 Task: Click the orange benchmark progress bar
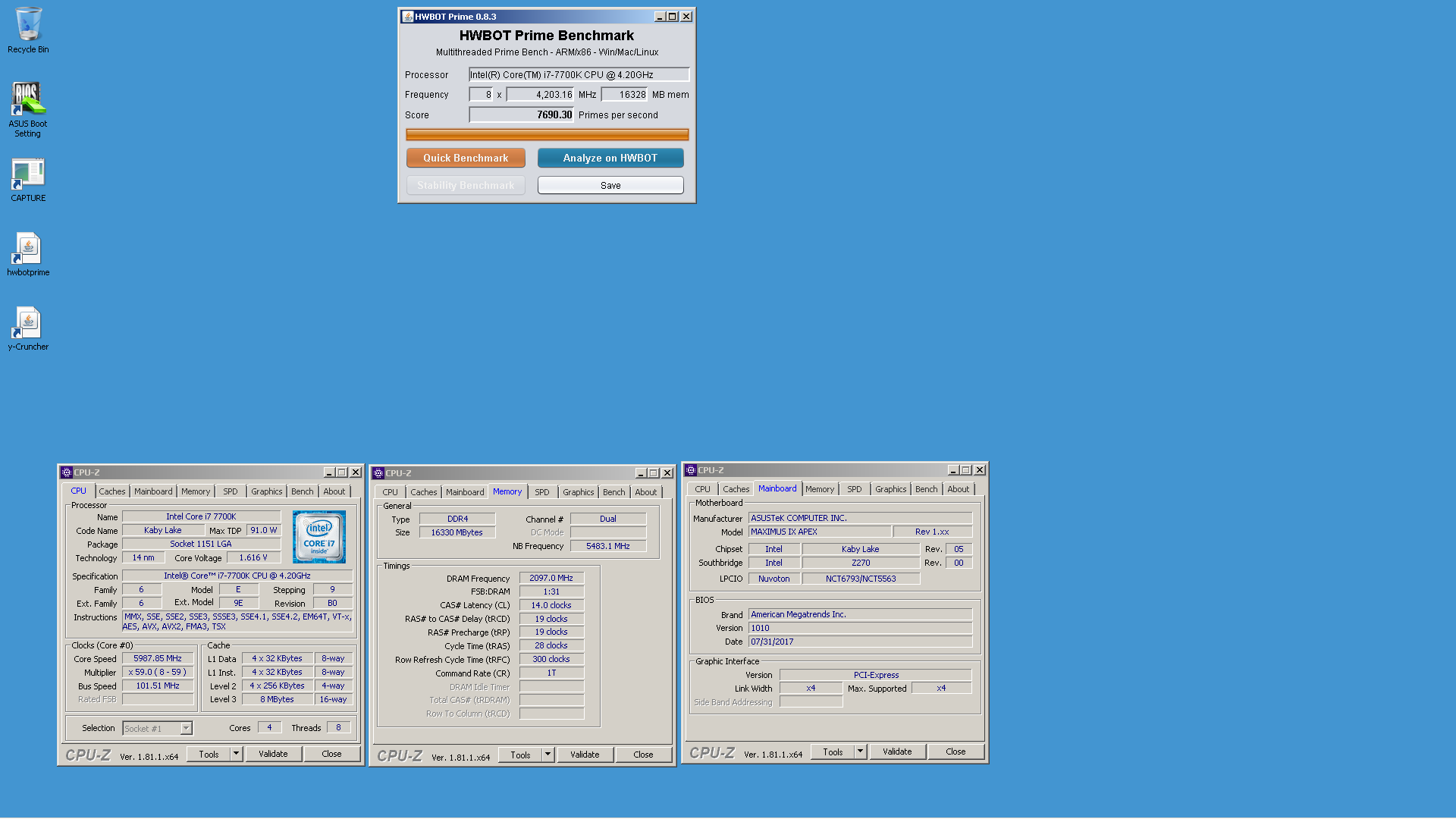(x=547, y=135)
